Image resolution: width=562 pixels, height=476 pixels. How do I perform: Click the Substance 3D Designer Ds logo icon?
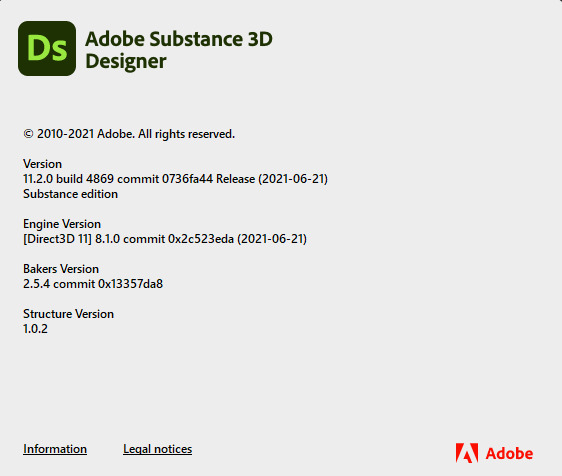click(x=47, y=48)
